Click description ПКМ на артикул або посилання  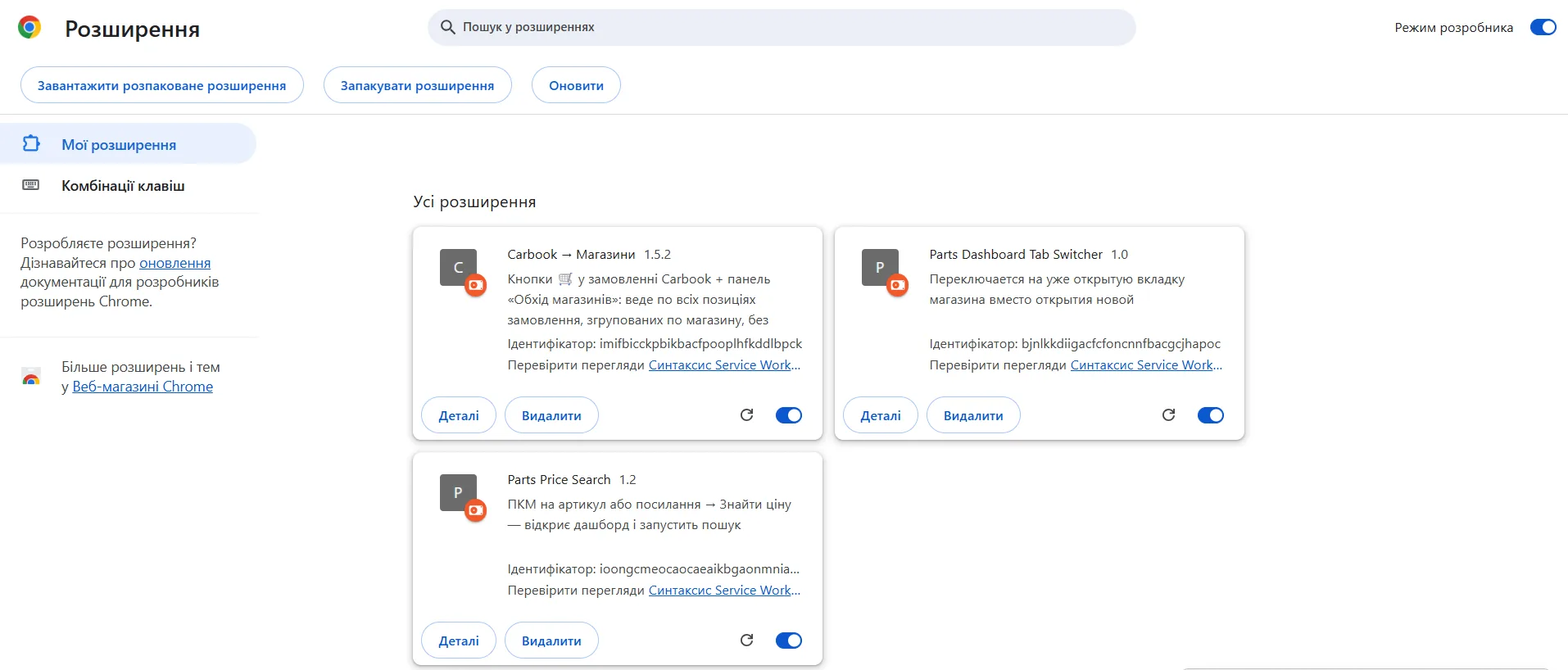coord(649,514)
